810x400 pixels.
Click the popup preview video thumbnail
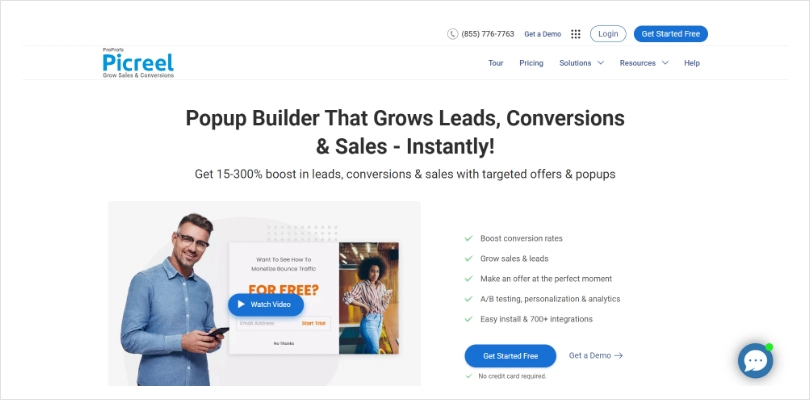[x=264, y=293]
